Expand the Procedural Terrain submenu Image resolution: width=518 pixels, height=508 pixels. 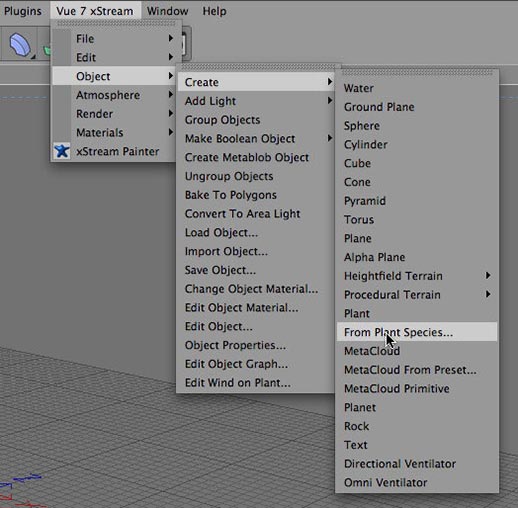(417, 295)
